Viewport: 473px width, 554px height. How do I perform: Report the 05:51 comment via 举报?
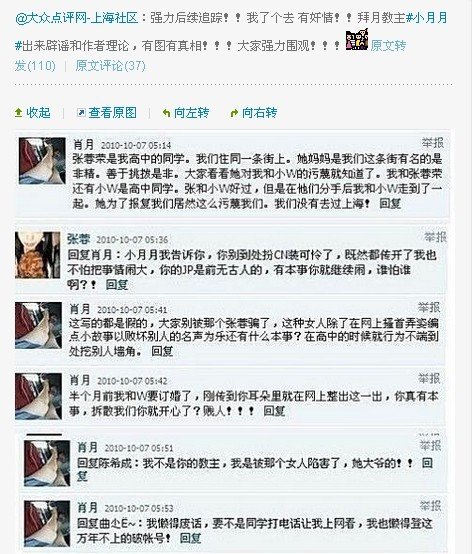point(430,446)
